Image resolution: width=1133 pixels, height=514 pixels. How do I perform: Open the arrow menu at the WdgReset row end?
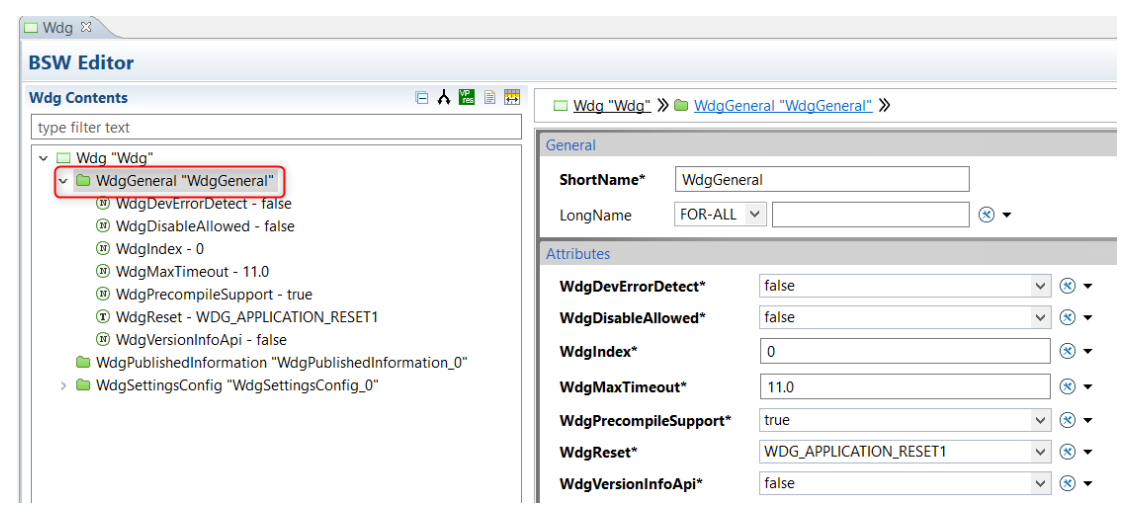coord(1087,453)
